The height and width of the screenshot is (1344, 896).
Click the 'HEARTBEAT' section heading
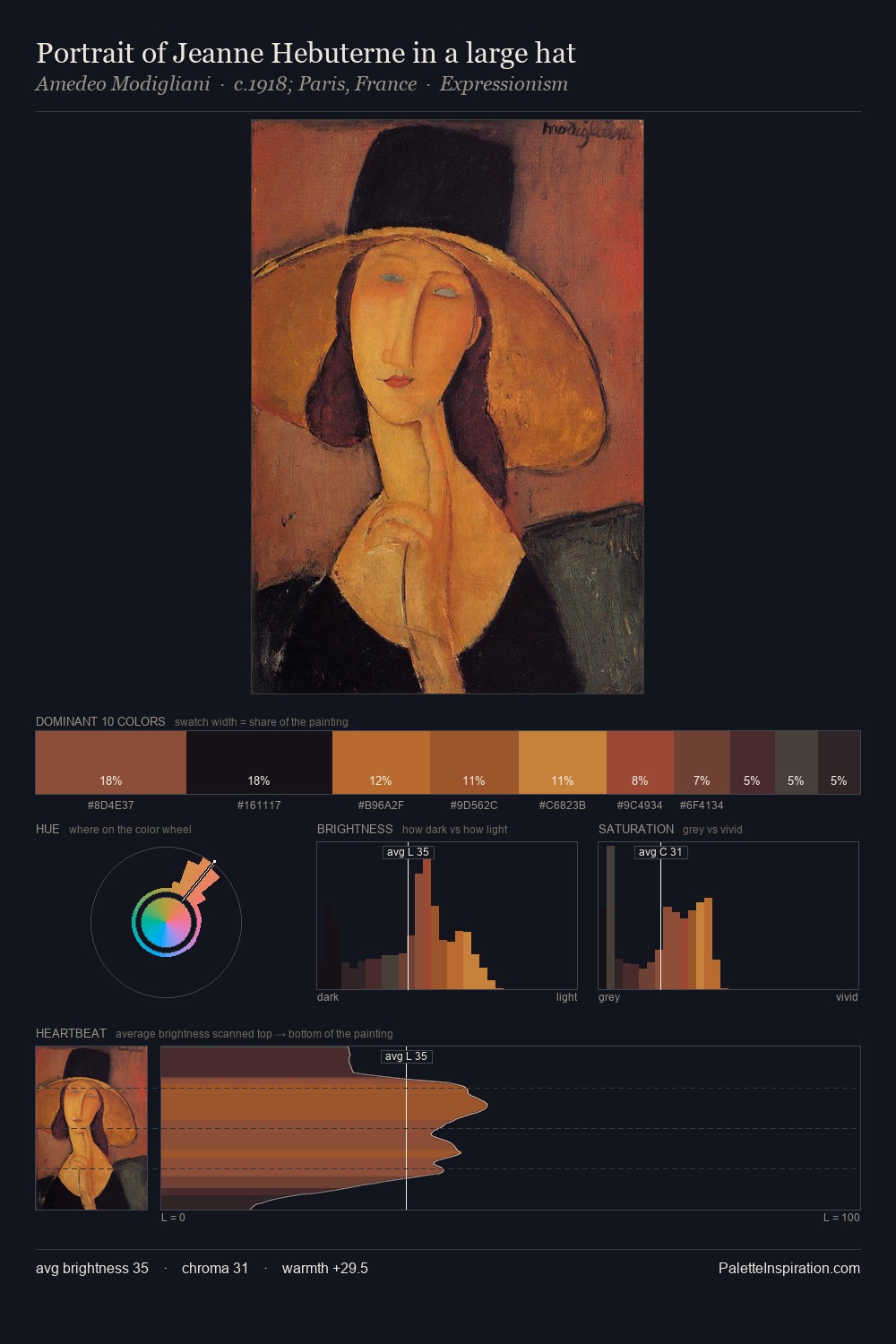pos(71,1033)
